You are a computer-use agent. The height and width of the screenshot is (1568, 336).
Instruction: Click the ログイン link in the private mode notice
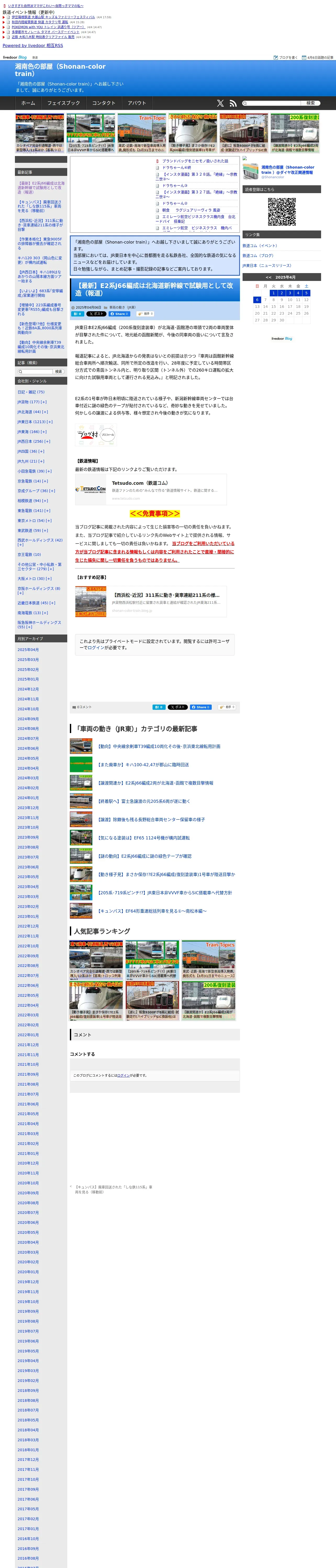tap(96, 648)
